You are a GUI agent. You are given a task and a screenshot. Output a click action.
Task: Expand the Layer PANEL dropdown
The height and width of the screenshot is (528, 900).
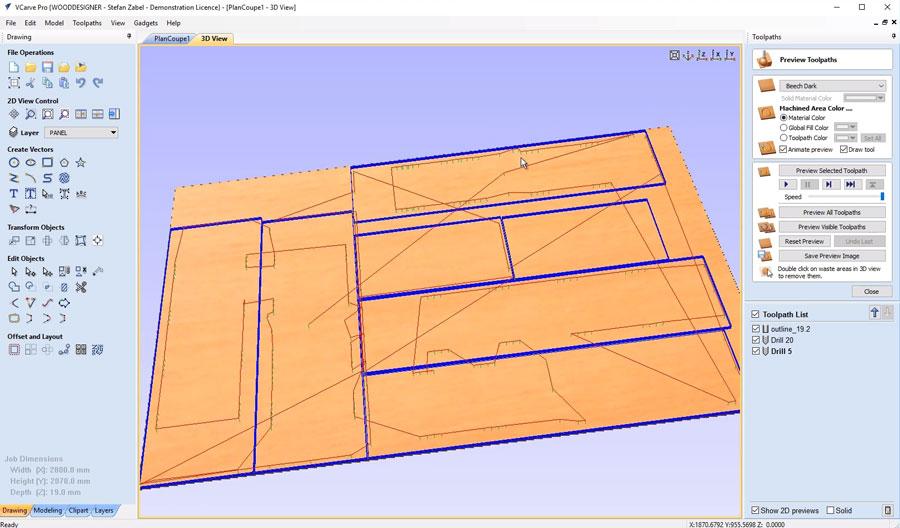81,132
